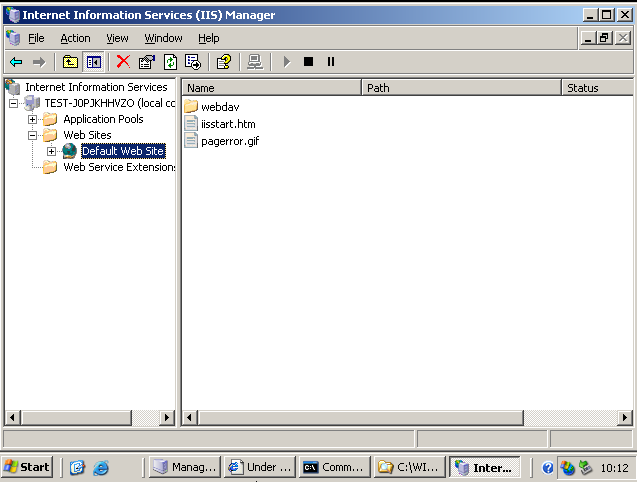Click the Start button on taskbar
Image resolution: width=637 pixels, height=482 pixels.
point(27,467)
